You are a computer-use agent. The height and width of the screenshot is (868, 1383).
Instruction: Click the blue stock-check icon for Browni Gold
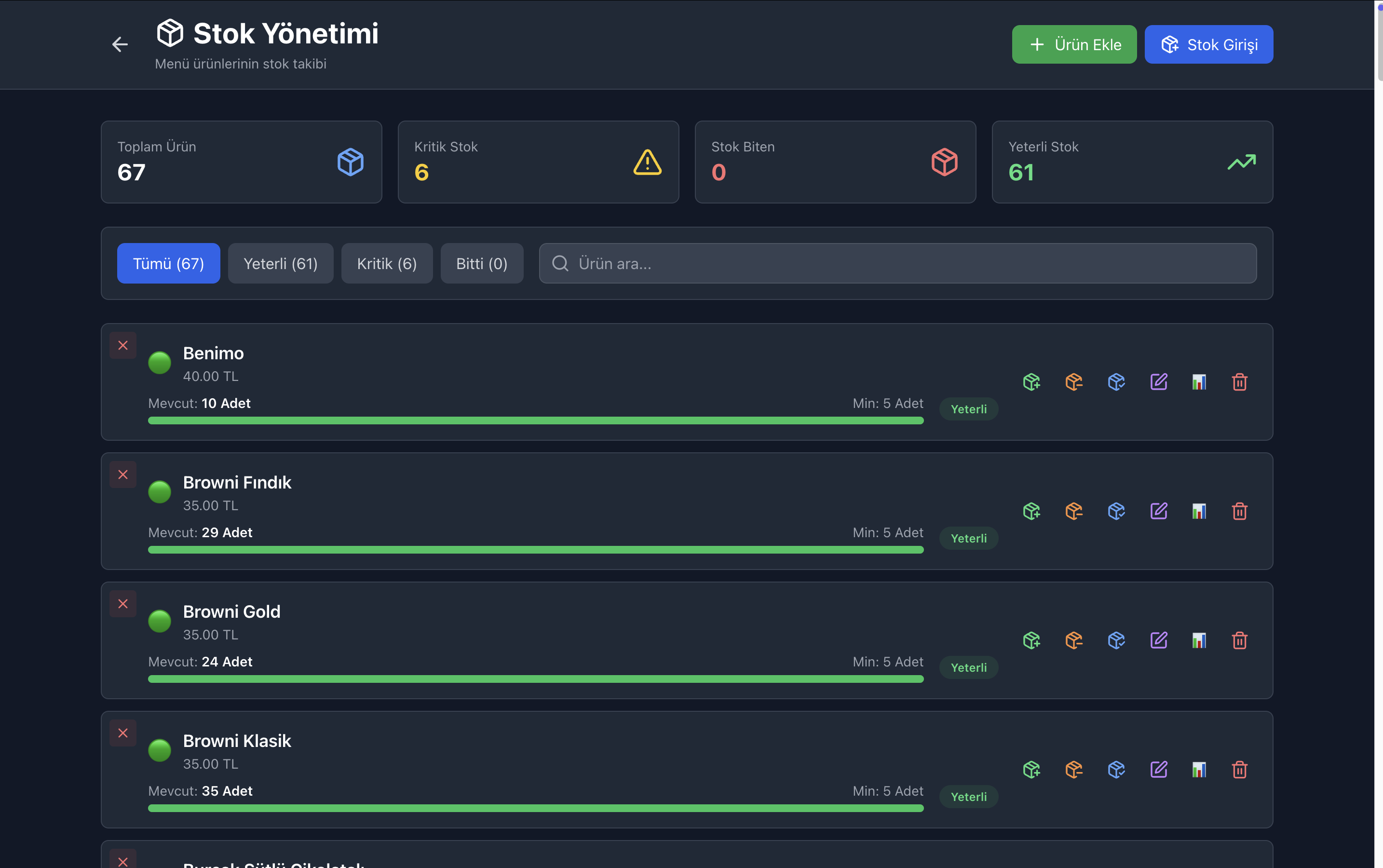click(x=1116, y=640)
